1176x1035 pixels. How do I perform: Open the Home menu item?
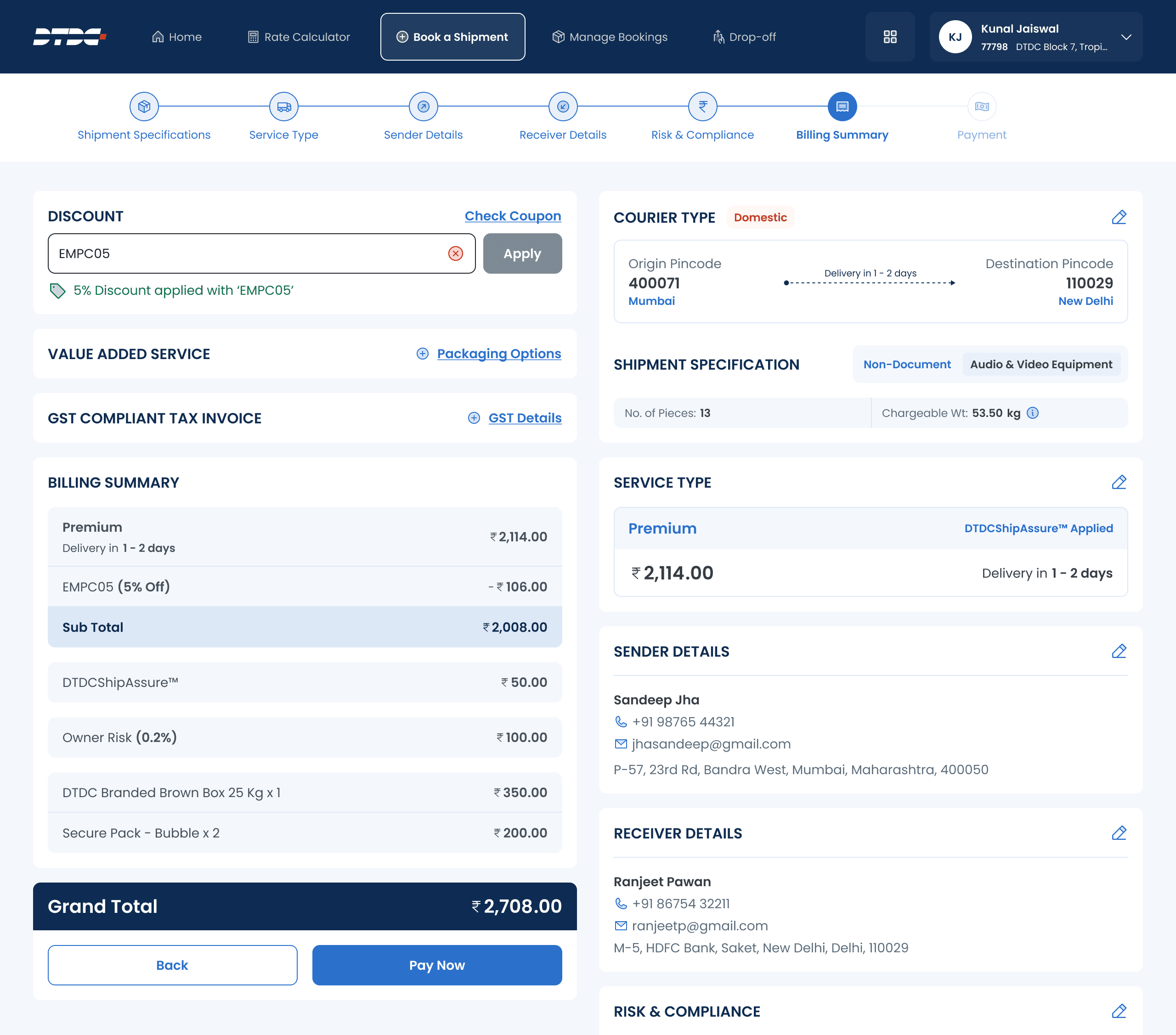click(x=177, y=37)
